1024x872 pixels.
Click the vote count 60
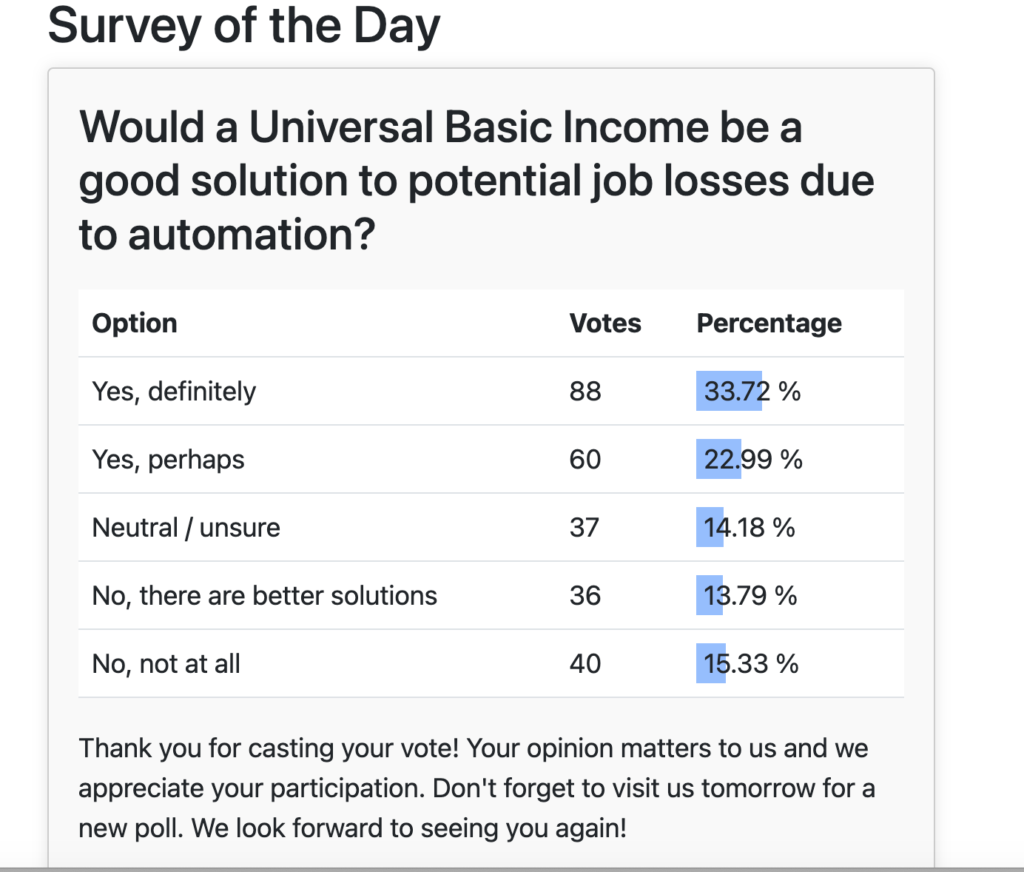pos(585,459)
